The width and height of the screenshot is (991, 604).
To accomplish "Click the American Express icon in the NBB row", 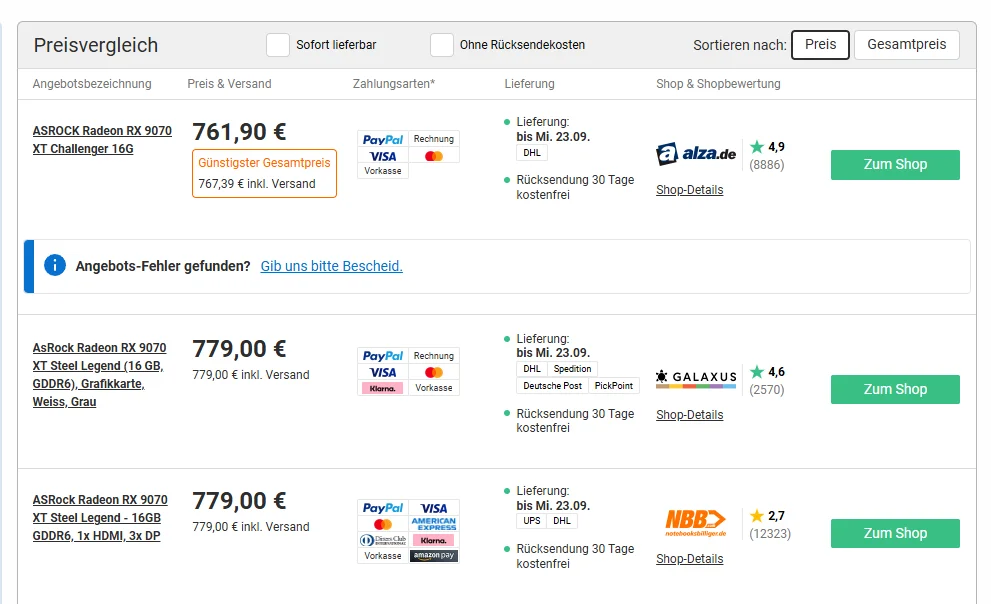I will point(434,524).
